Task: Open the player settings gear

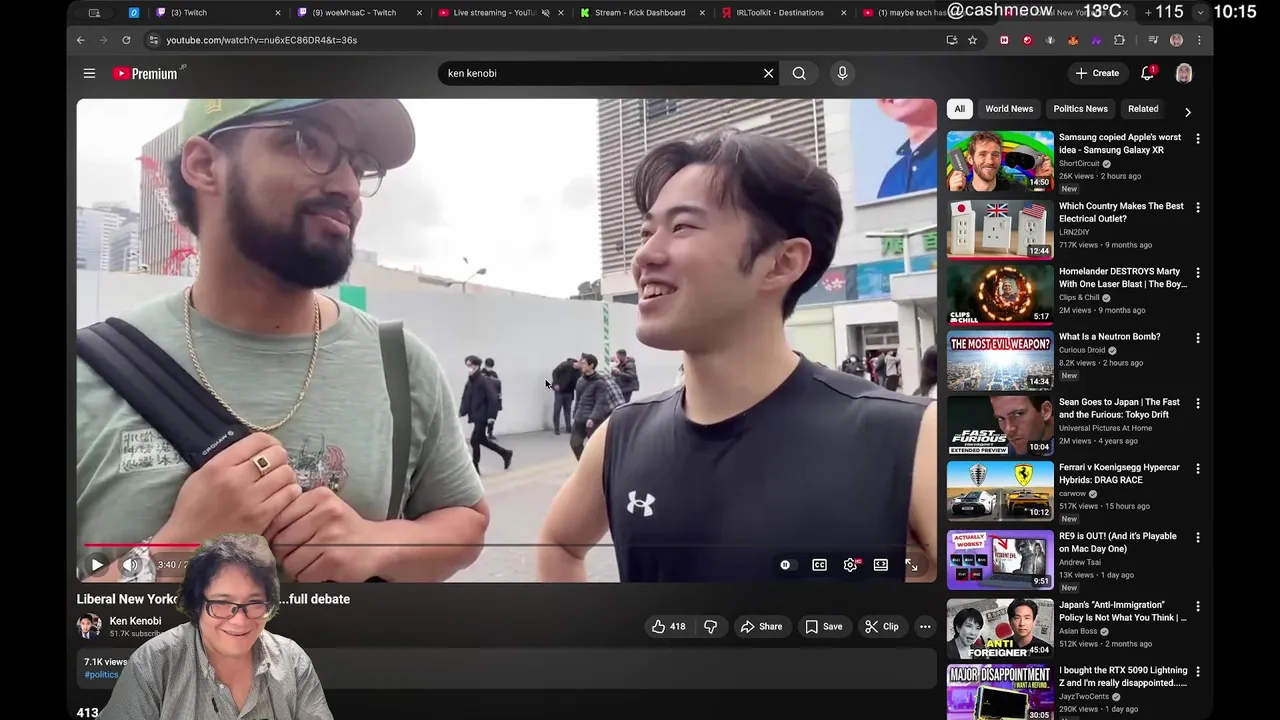Action: pos(850,565)
